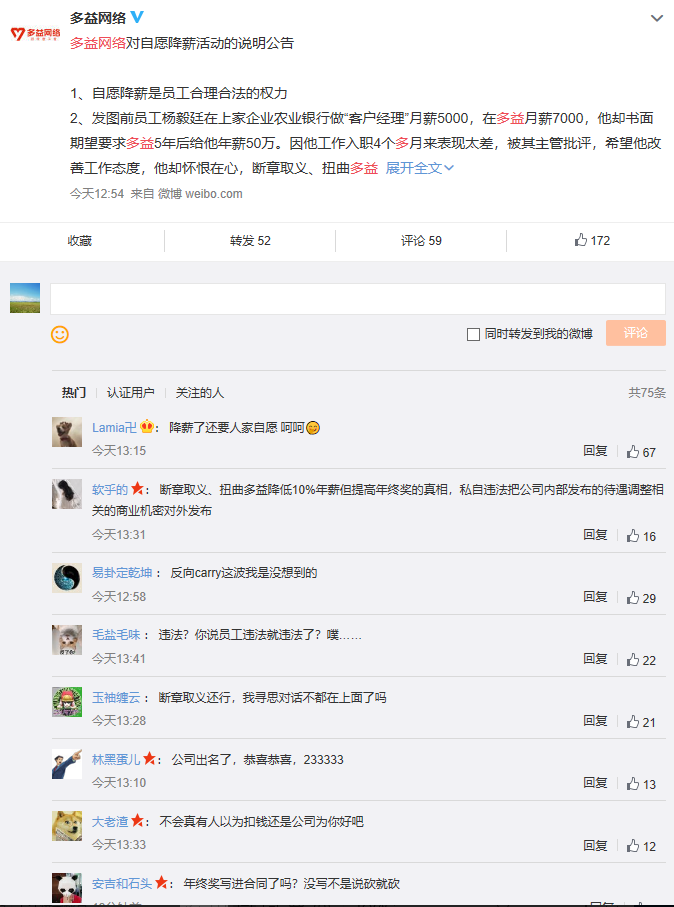Click highlighted 多益网络 in post title
Screen dimensions: 674x907
point(98,43)
